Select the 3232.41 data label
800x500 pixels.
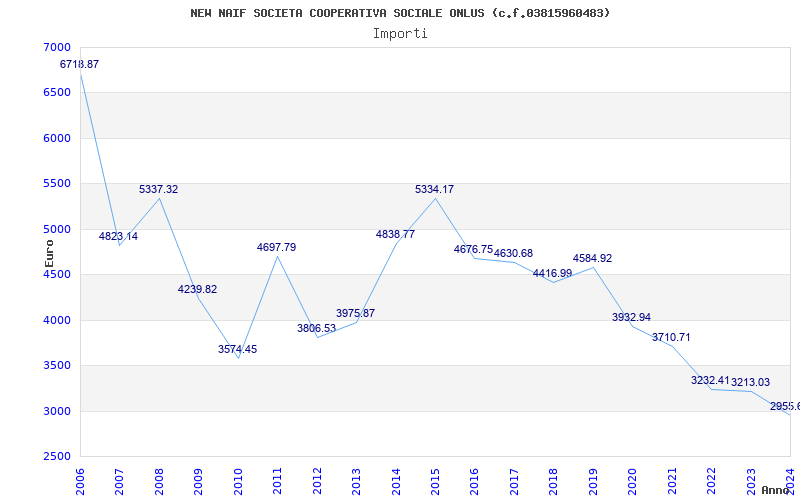coord(711,380)
